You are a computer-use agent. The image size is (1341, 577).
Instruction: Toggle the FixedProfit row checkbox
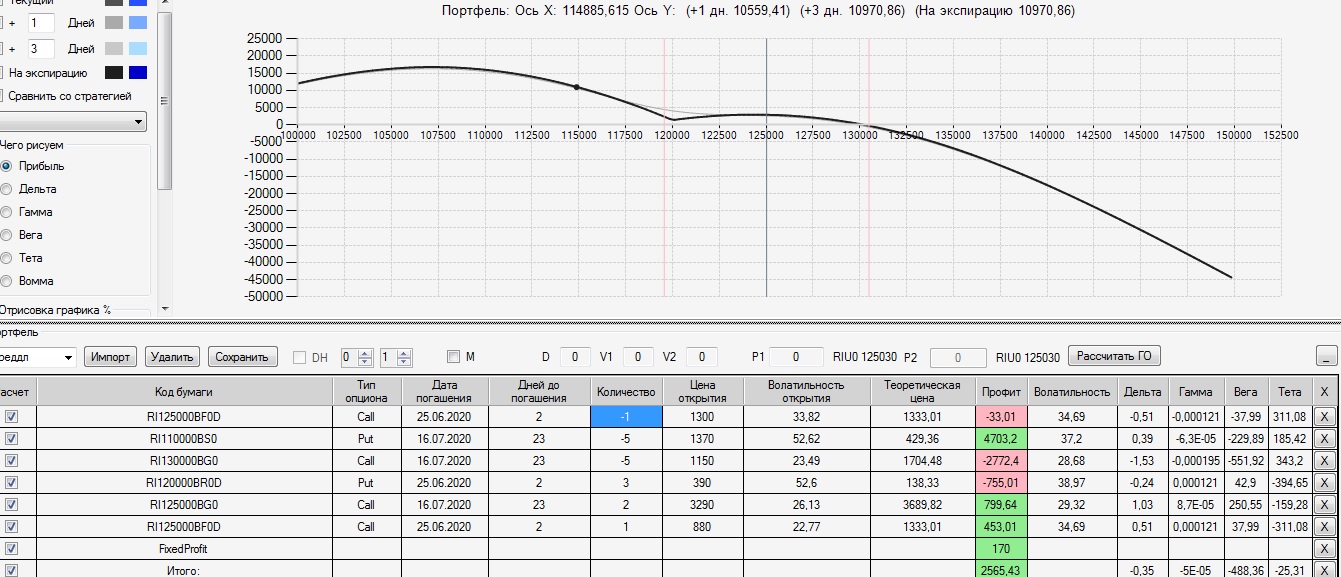click(11, 548)
